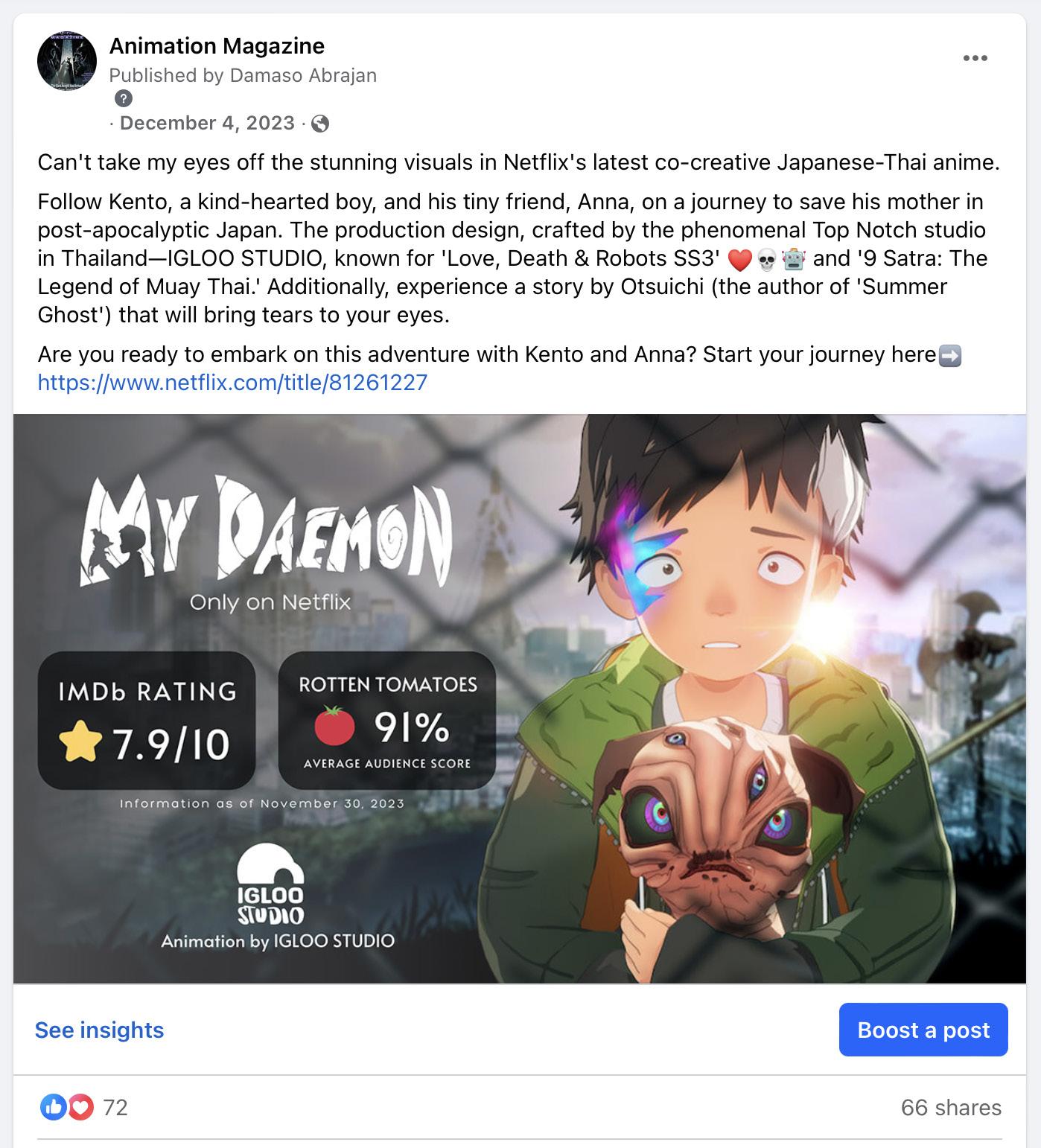Click the December 4, 2023 timestamp
1041x1148 pixels.
[207, 123]
